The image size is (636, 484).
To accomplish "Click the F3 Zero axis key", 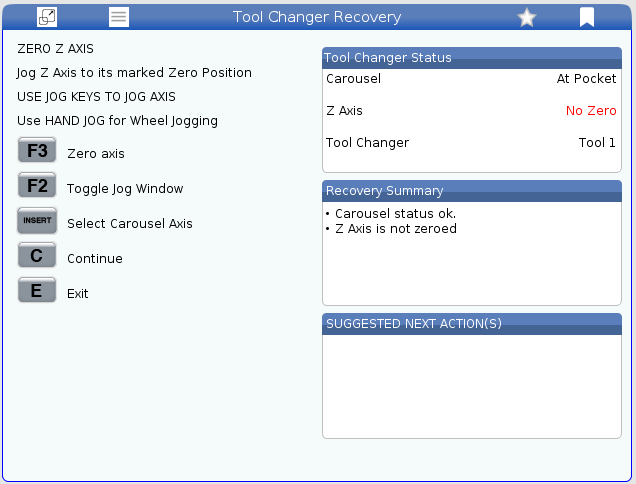I will coord(37,150).
